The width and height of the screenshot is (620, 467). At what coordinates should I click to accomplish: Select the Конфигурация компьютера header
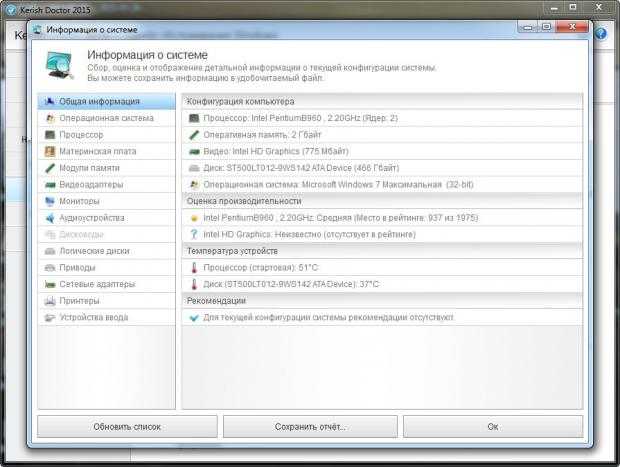pos(240,101)
